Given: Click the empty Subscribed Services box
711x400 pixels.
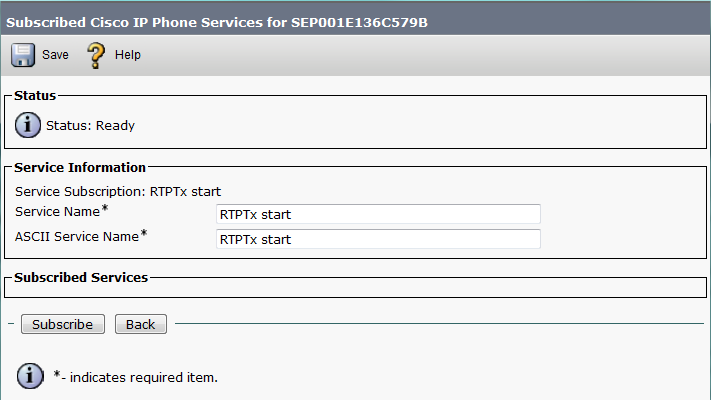Looking at the screenshot, I should (x=355, y=289).
